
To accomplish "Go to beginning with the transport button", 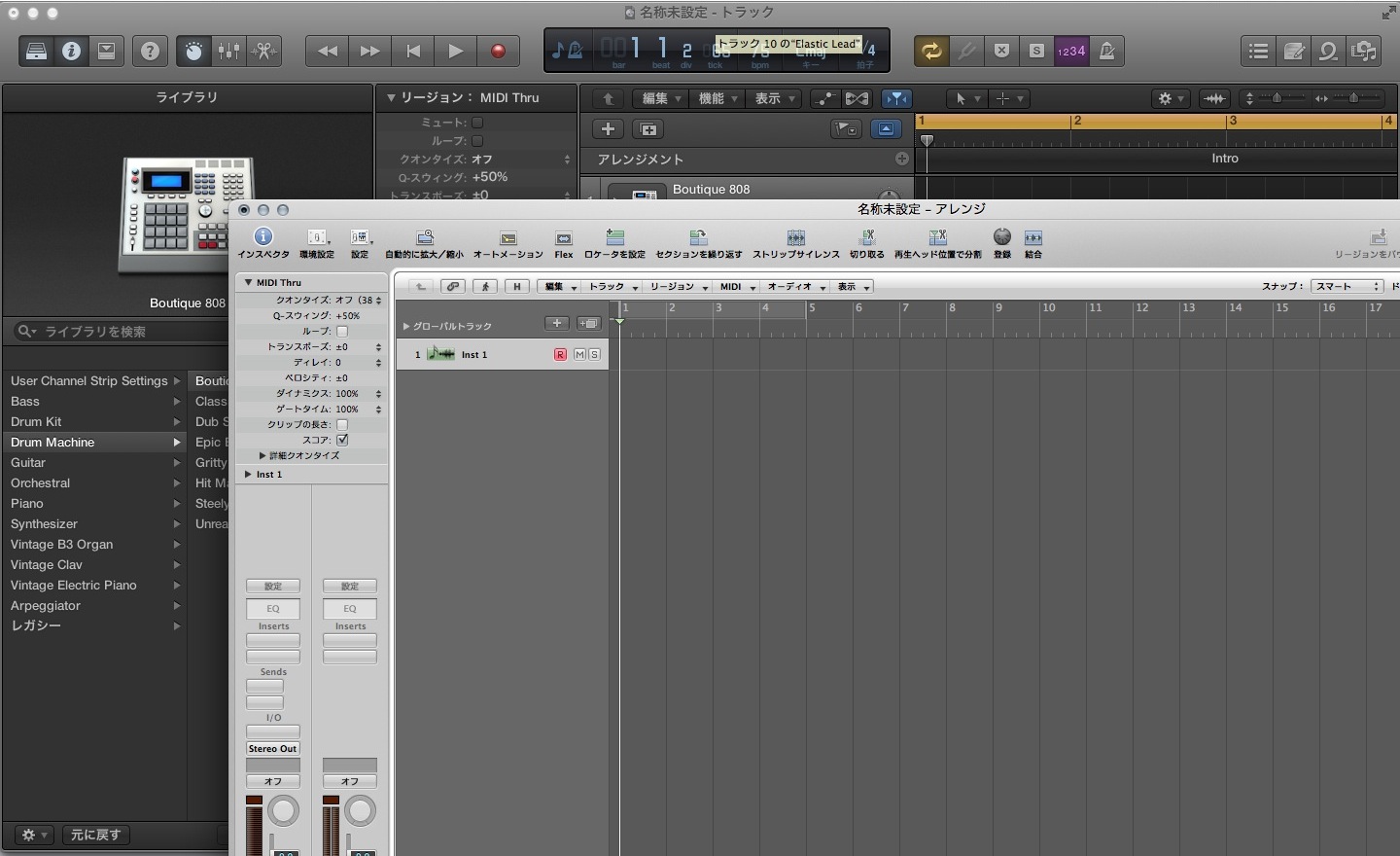I will pyautogui.click(x=413, y=52).
